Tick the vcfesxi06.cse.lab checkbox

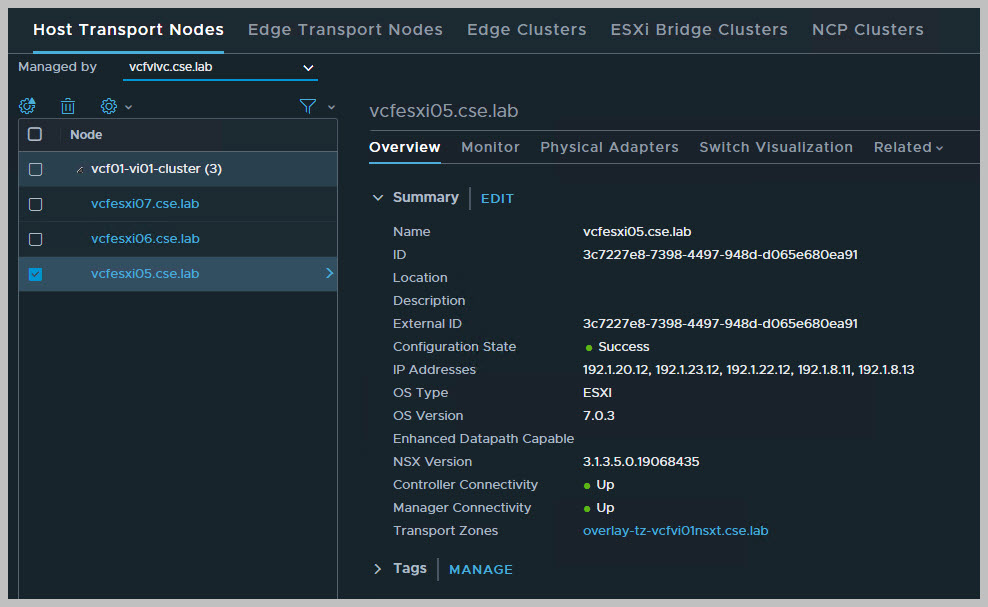pyautogui.click(x=36, y=239)
